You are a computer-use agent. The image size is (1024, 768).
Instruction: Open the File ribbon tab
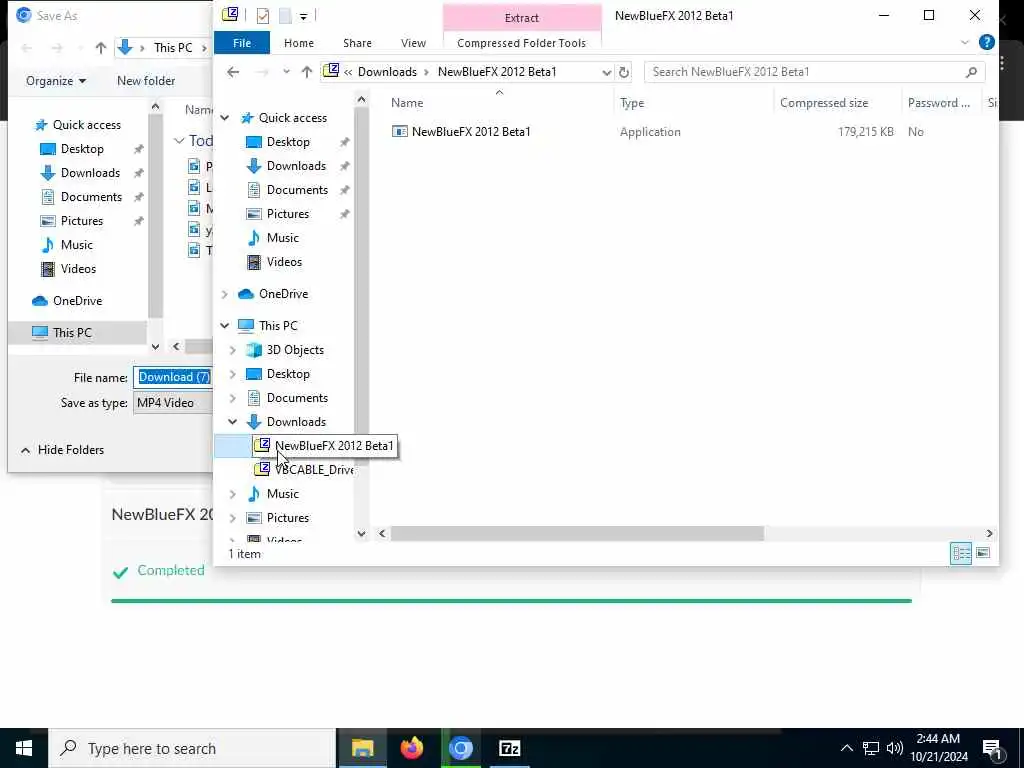click(x=242, y=43)
